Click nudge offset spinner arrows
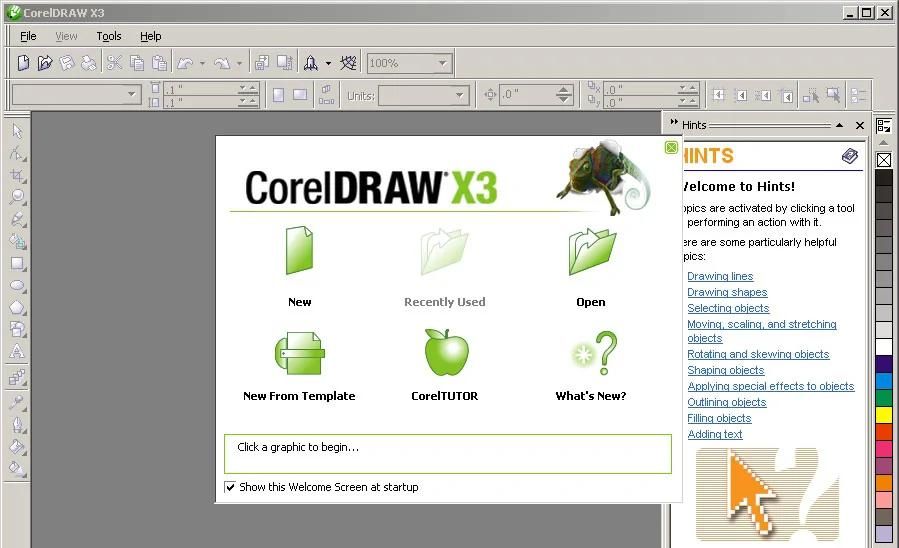 (564, 95)
